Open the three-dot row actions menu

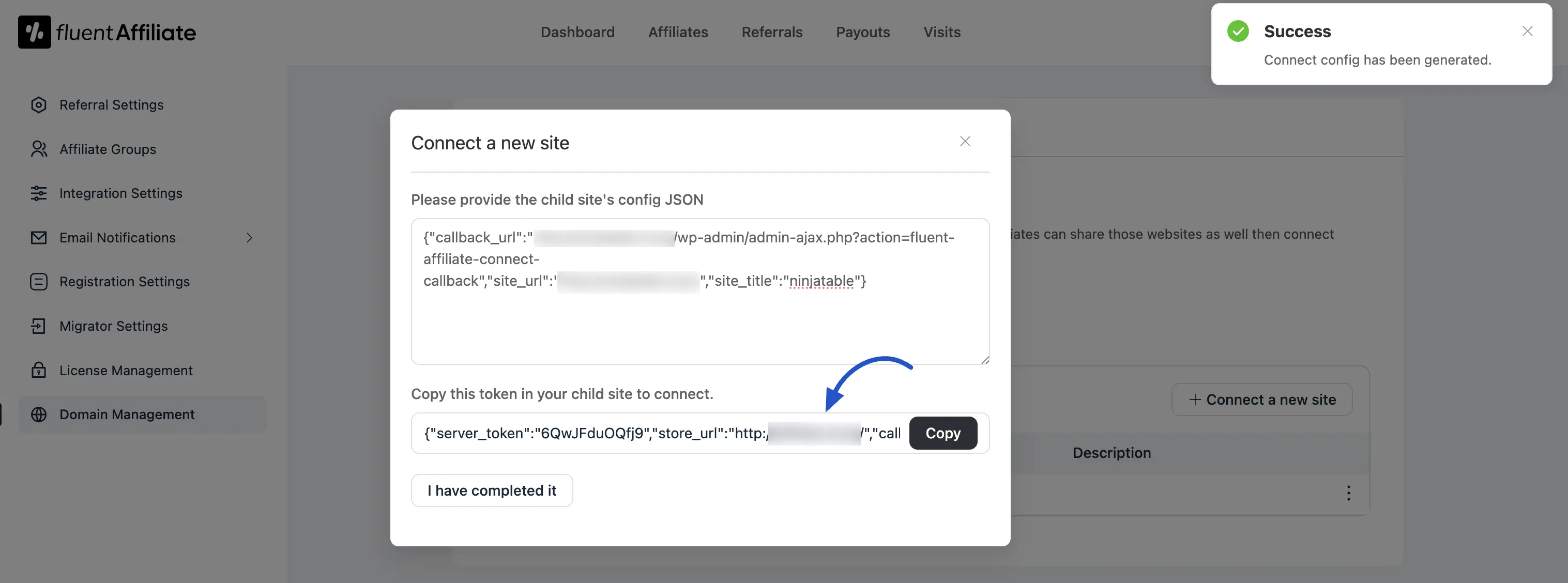(x=1348, y=493)
